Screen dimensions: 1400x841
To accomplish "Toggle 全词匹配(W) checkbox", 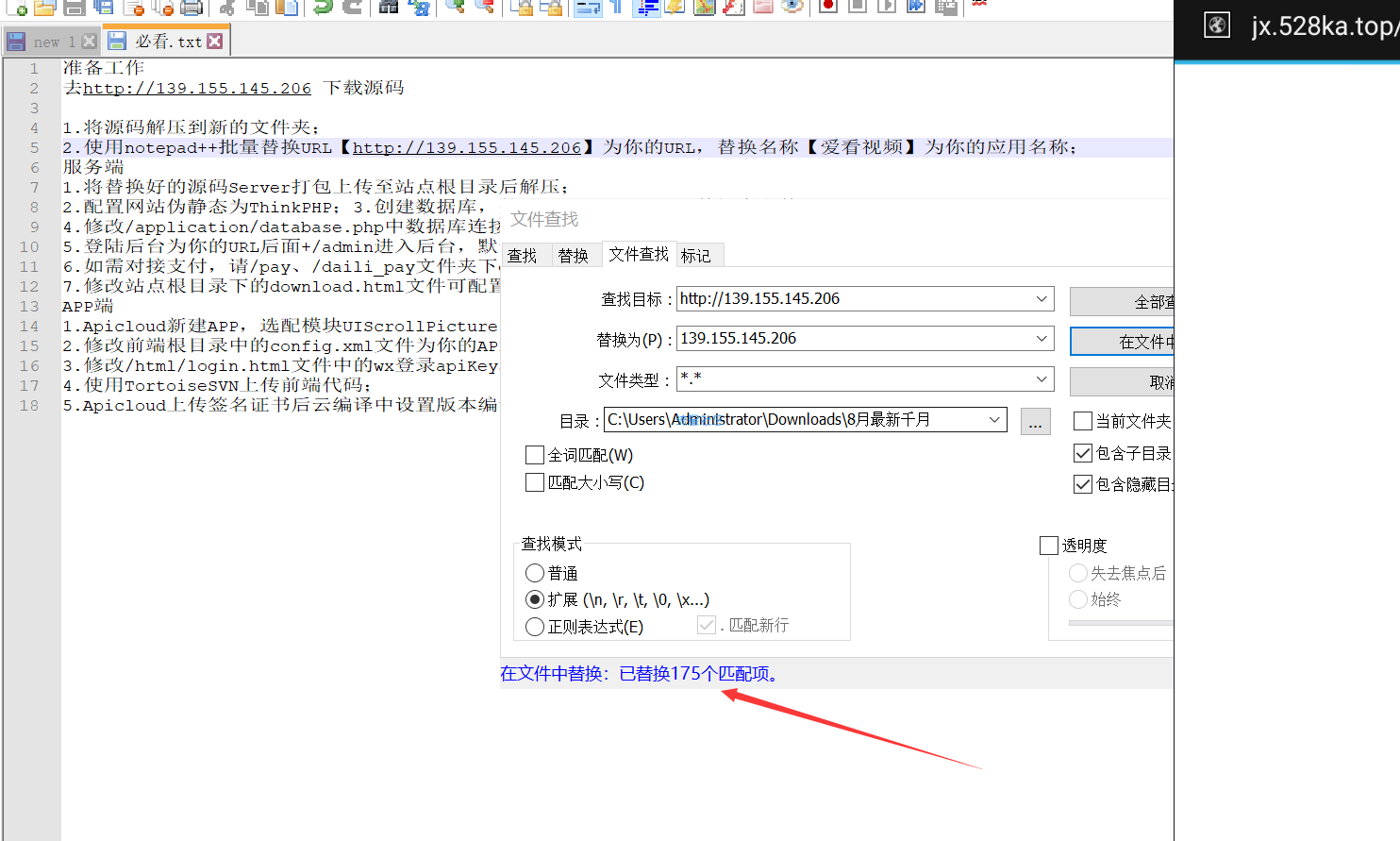I will point(535,455).
